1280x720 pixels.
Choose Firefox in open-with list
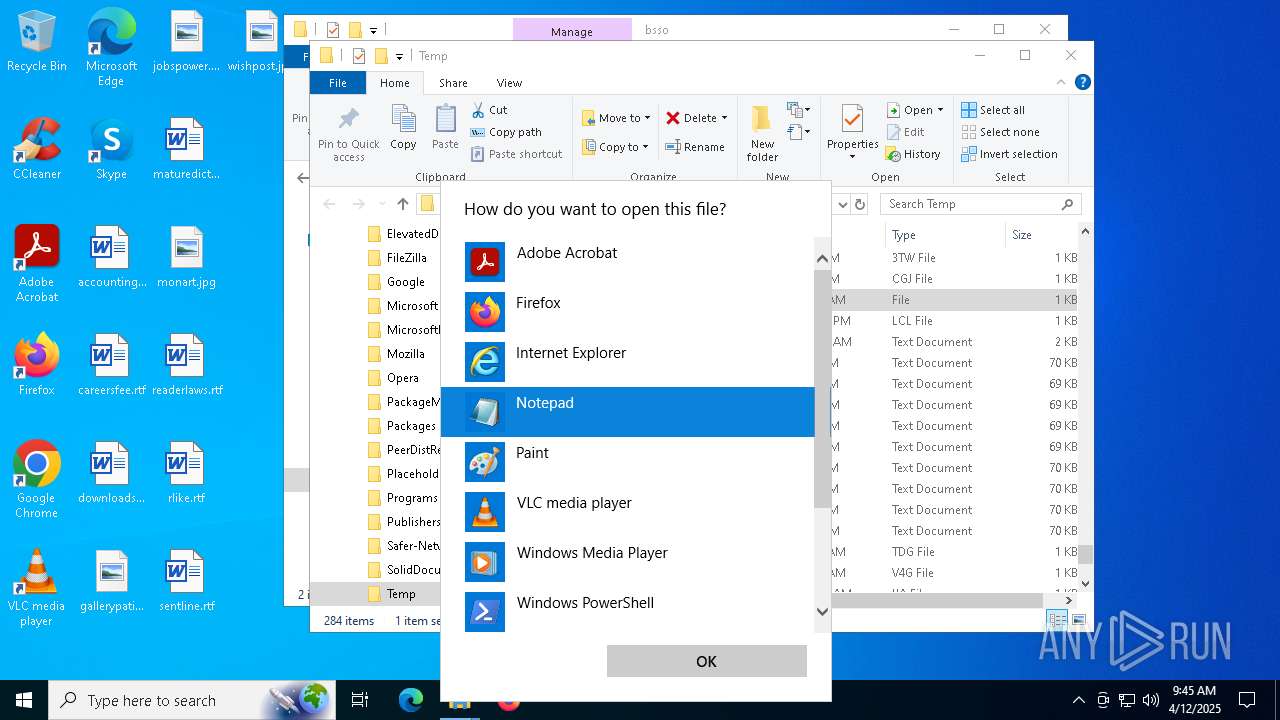coord(627,312)
